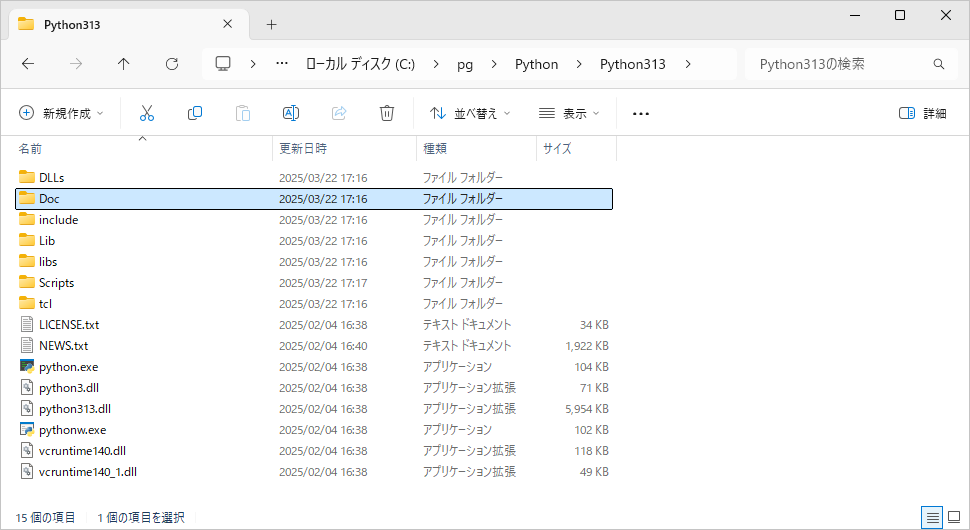Sort by サイズ column header
The width and height of the screenshot is (970, 530).
(x=557, y=148)
